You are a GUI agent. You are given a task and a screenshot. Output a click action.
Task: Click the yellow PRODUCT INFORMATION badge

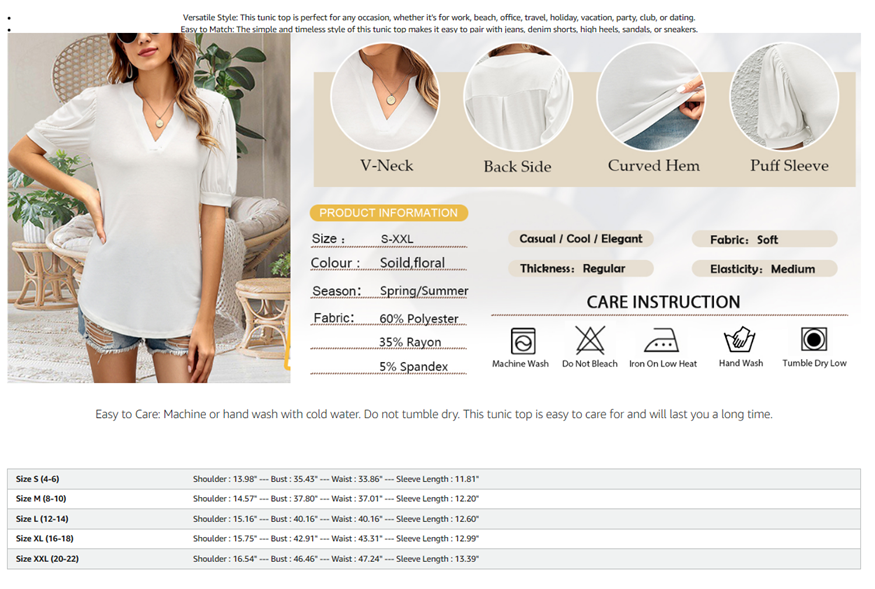pos(388,213)
